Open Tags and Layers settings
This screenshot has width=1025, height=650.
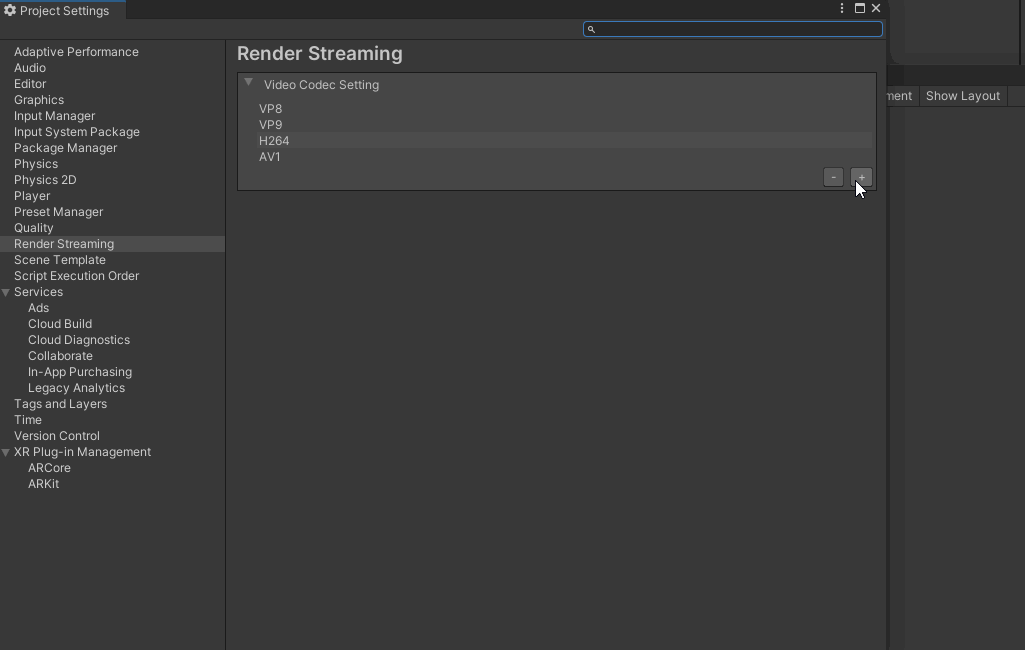(x=60, y=404)
